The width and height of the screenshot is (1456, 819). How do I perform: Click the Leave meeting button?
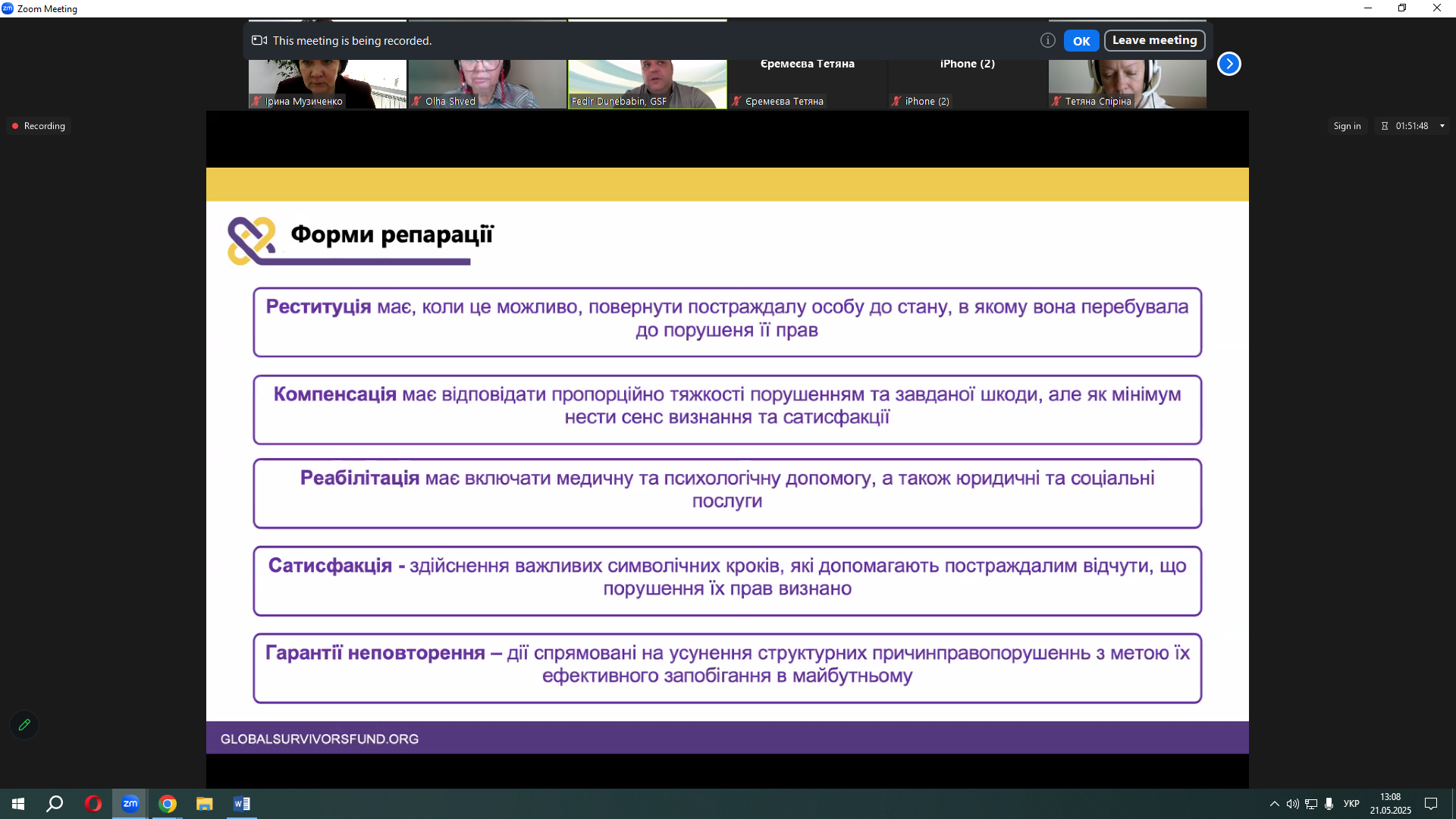(x=1154, y=41)
